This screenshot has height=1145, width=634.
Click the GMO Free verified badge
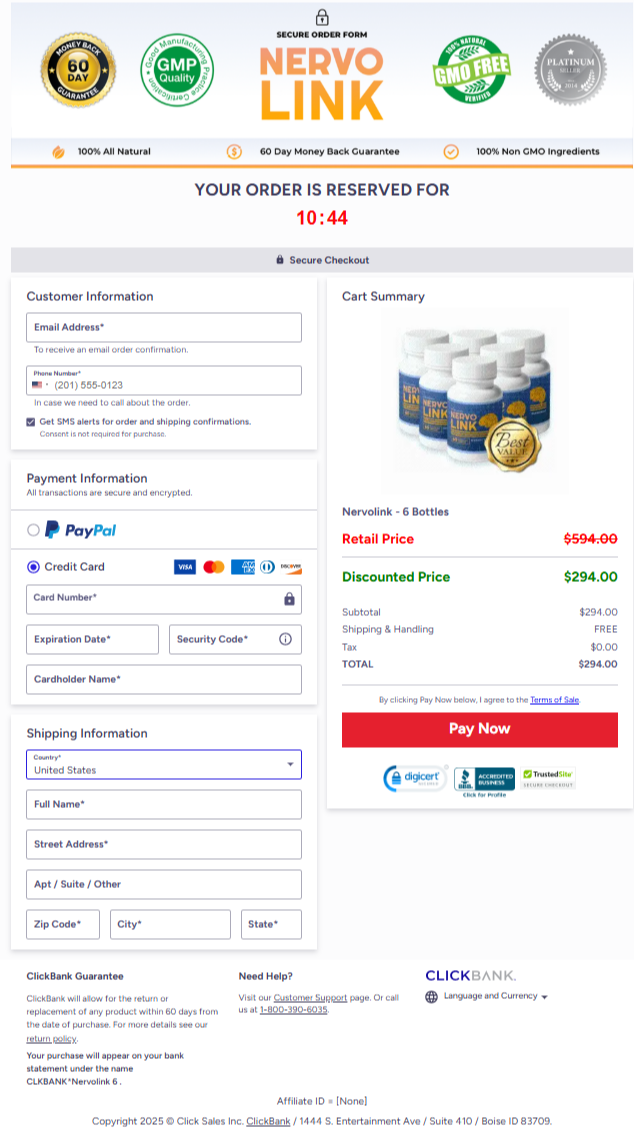pyautogui.click(x=470, y=72)
